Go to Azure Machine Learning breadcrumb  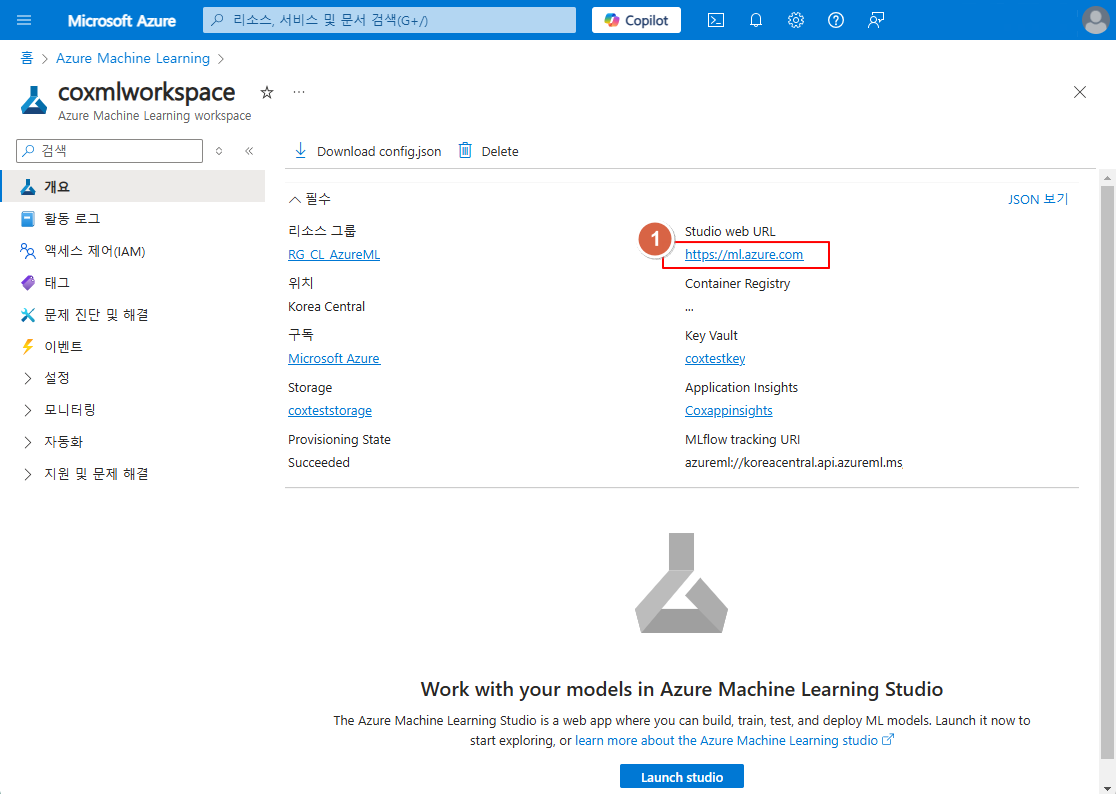point(133,58)
